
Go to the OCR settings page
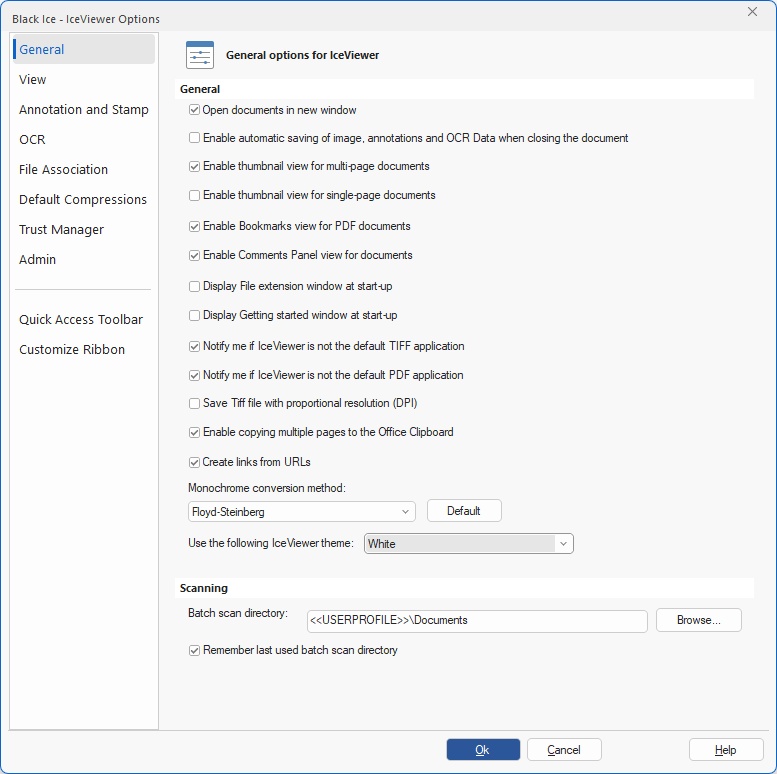coord(32,140)
